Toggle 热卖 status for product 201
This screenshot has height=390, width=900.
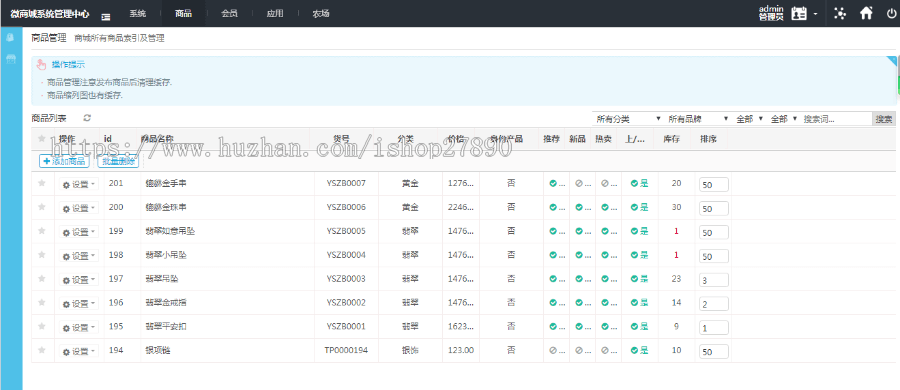pos(608,184)
